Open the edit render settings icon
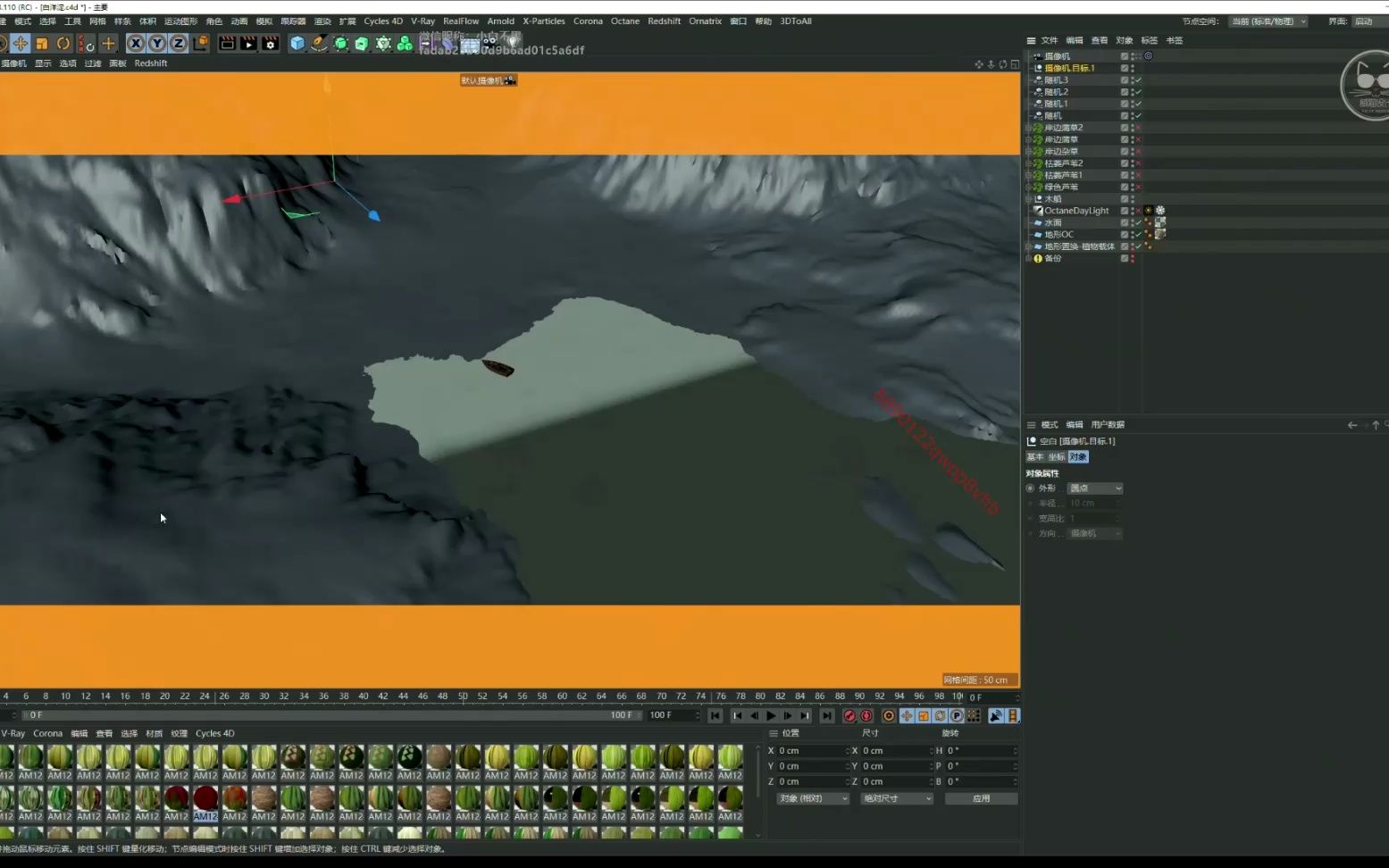Viewport: 1389px width, 868px height. click(x=270, y=43)
